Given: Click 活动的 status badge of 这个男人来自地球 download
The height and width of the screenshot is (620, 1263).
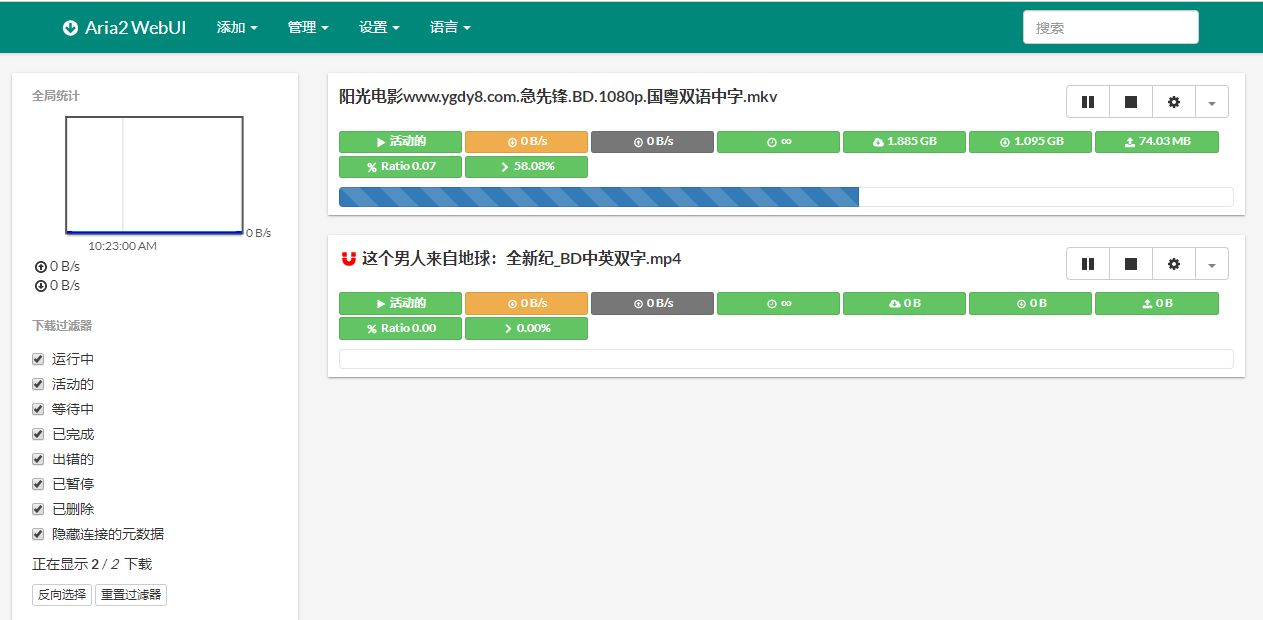Looking at the screenshot, I should 400,303.
